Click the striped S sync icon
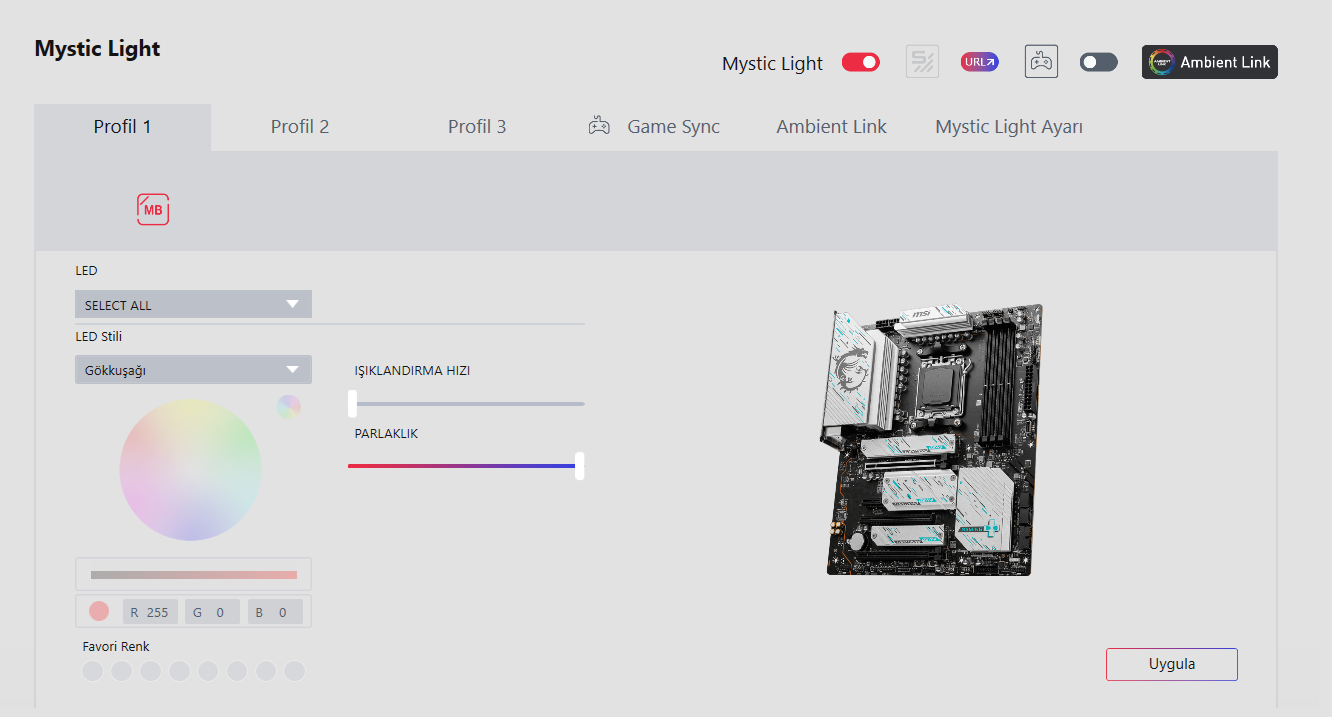 (922, 62)
